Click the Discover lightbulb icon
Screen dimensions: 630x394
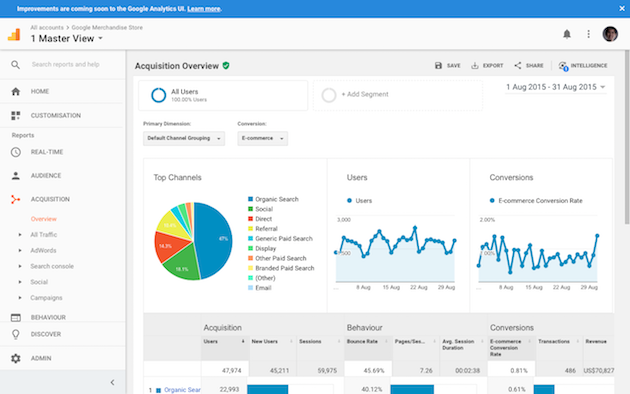click(x=16, y=334)
